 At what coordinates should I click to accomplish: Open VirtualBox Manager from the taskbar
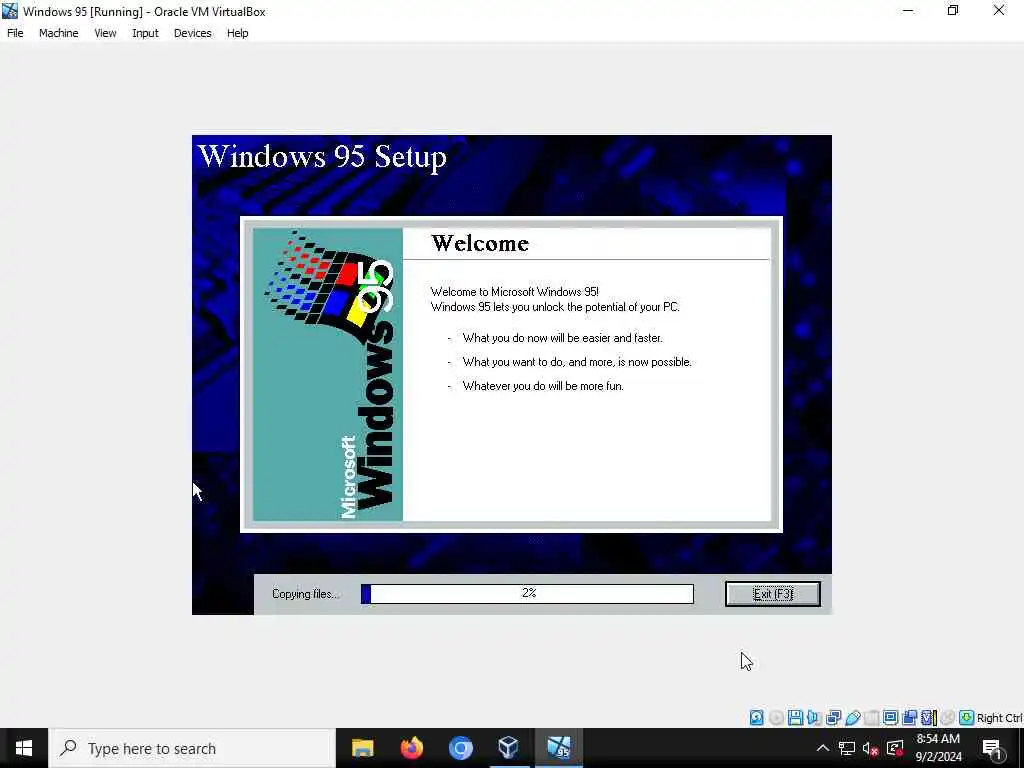[509, 747]
